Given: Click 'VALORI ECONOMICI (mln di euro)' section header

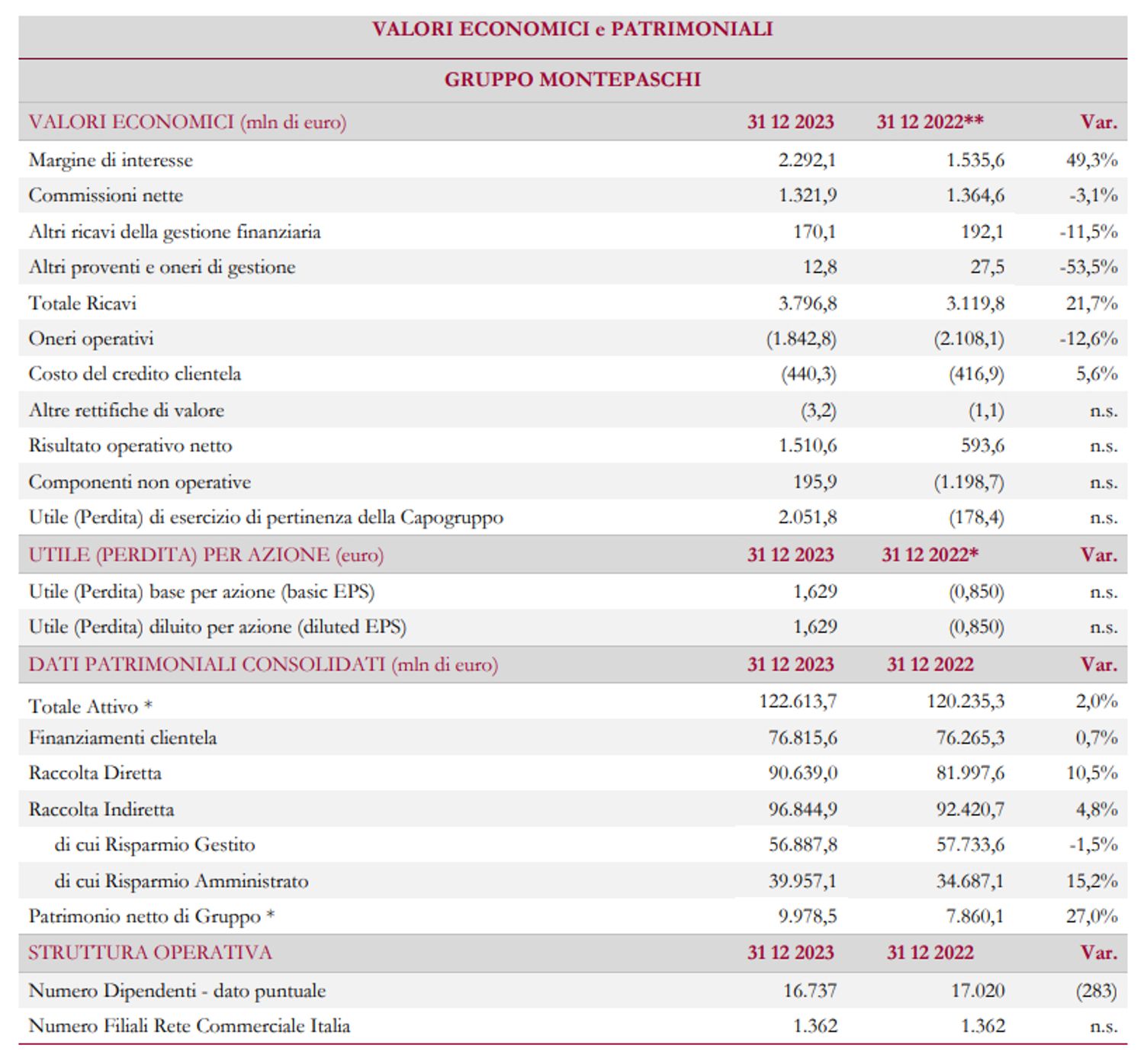Looking at the screenshot, I should click(188, 122).
